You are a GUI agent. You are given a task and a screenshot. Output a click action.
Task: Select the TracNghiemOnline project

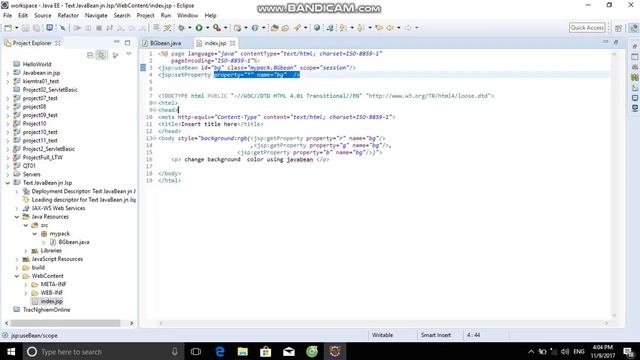click(47, 310)
